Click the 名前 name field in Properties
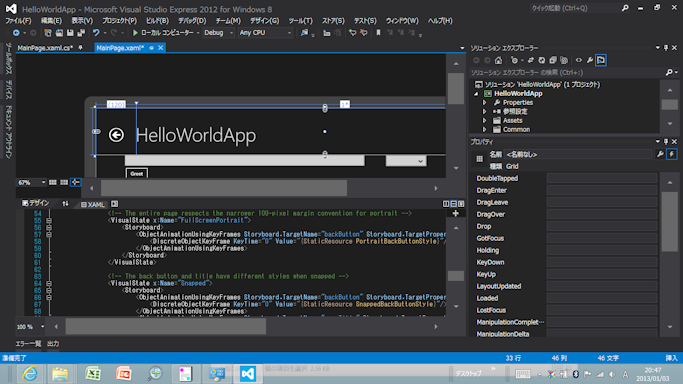 tap(578, 154)
